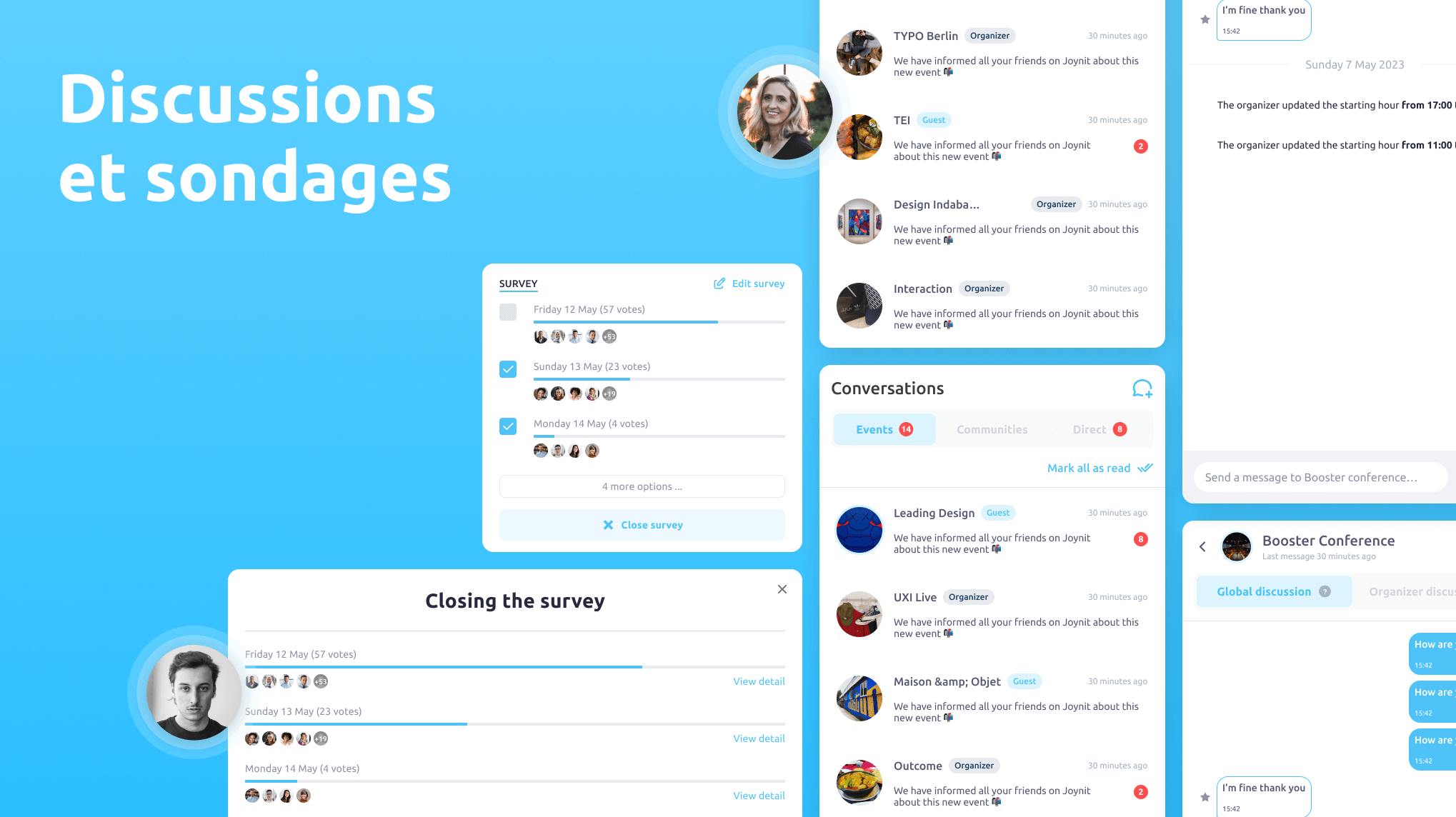Click View detail for Sunday 13 May

click(759, 738)
